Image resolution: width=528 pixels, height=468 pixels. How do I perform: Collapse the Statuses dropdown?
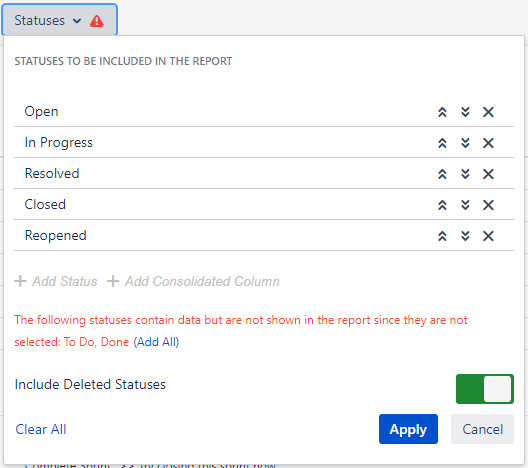(x=59, y=20)
